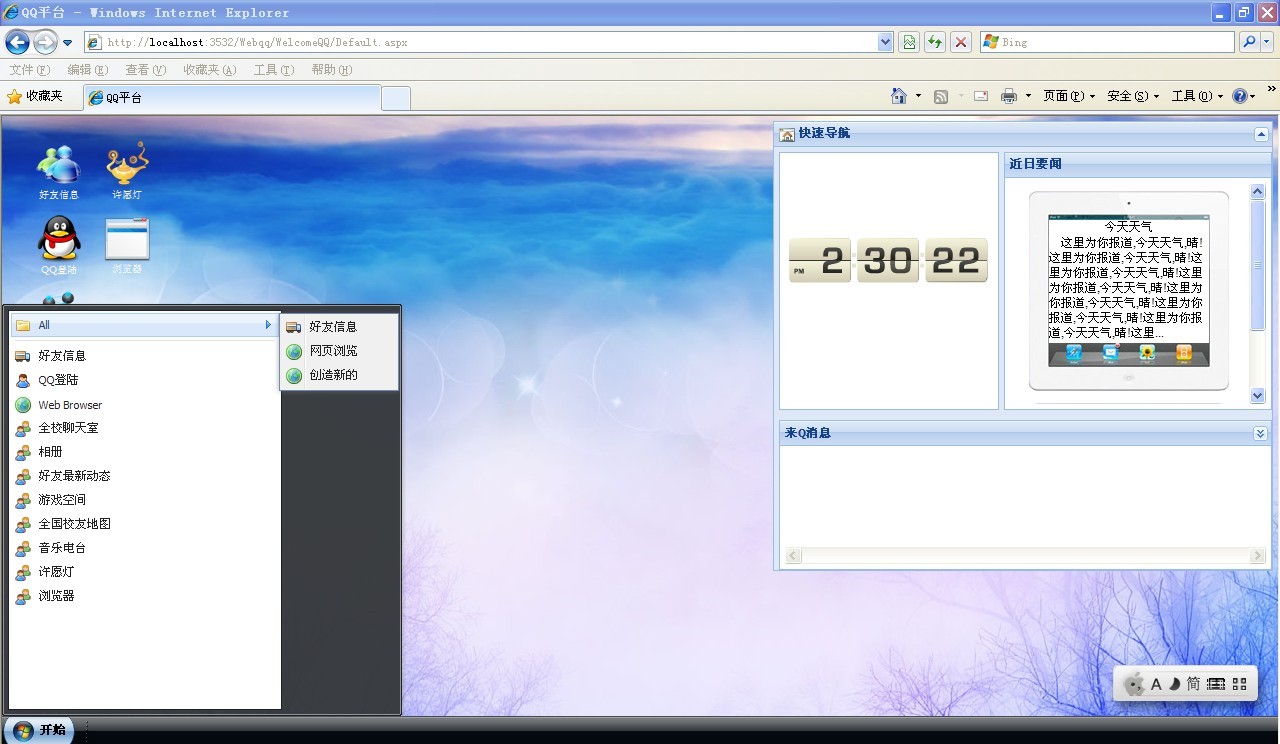Click the moon icon in the input bar
Viewport: 1280px width, 744px height.
[1175, 684]
